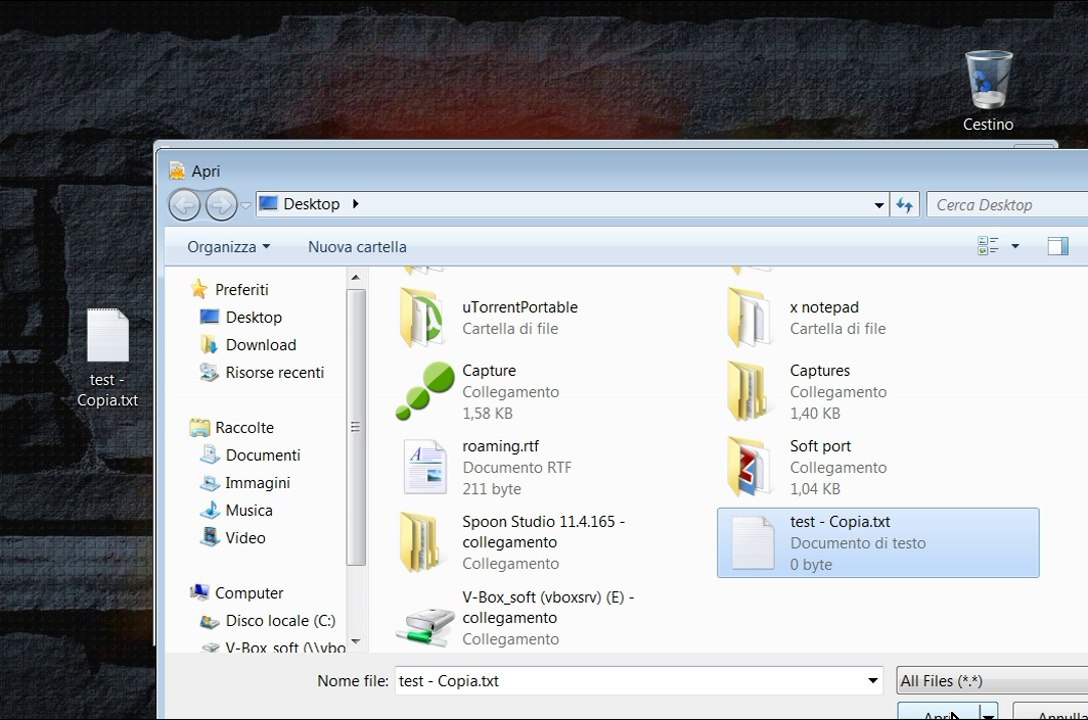Image resolution: width=1088 pixels, height=720 pixels.
Task: Focus the Cerca Desktop search field
Action: click(x=1007, y=205)
